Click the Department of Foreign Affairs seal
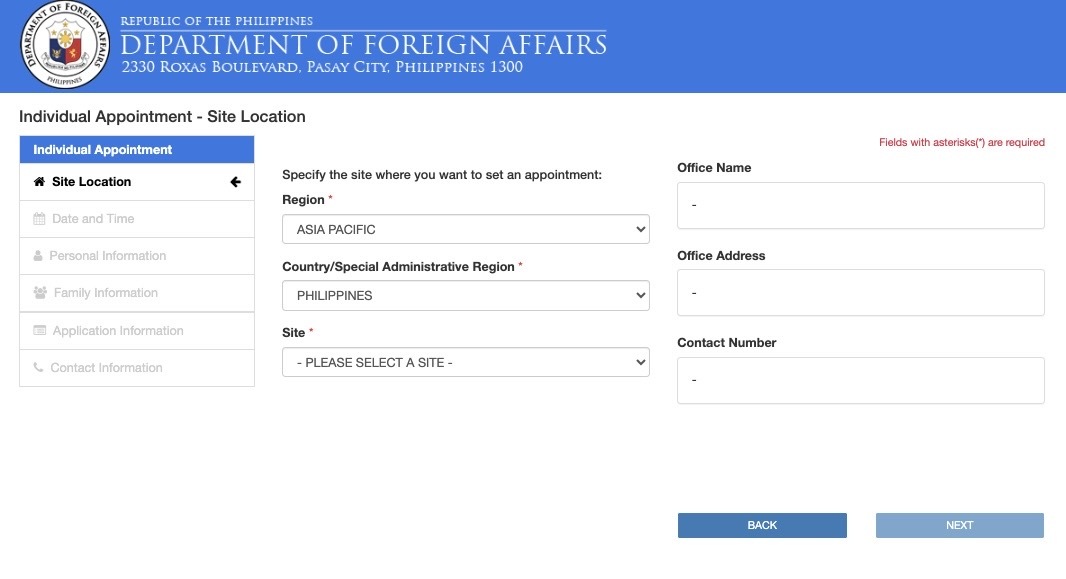 (x=63, y=45)
